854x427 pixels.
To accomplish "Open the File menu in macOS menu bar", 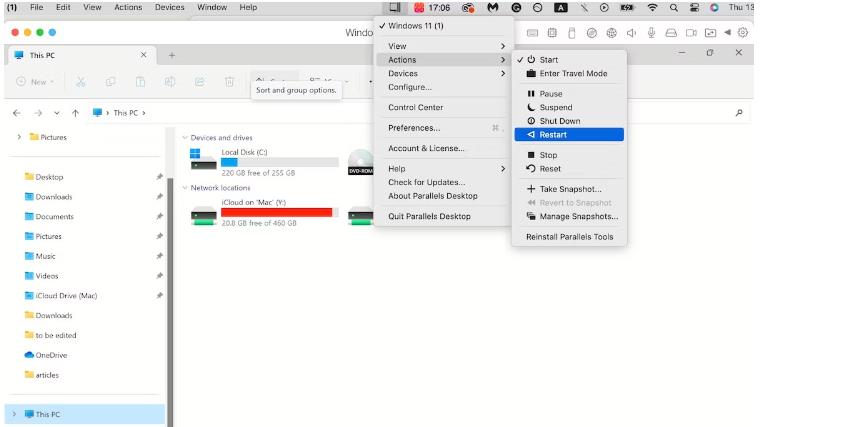I will tap(36, 8).
